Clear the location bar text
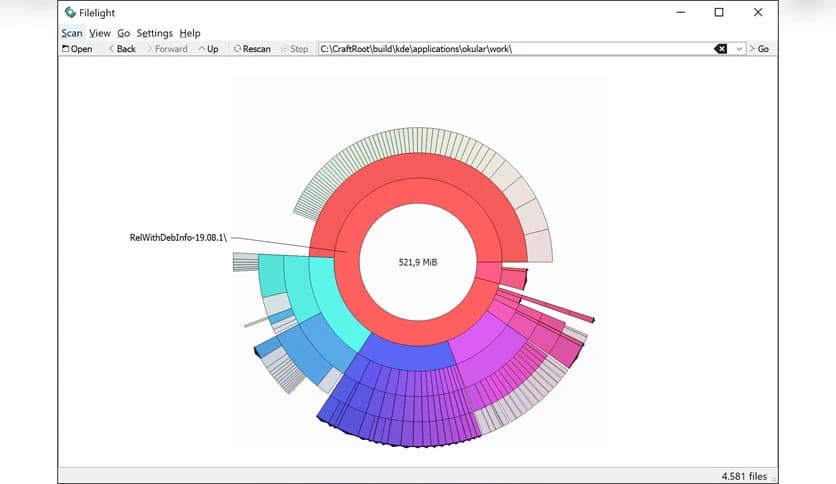 (720, 48)
